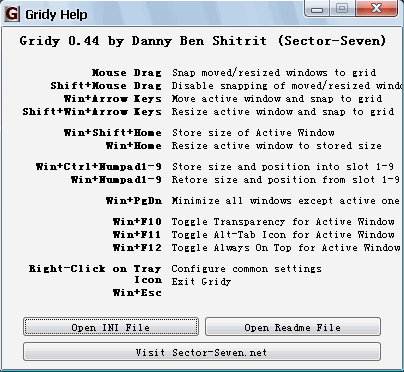Click 'Disable snapping of moved/resized' description

tap(286, 86)
